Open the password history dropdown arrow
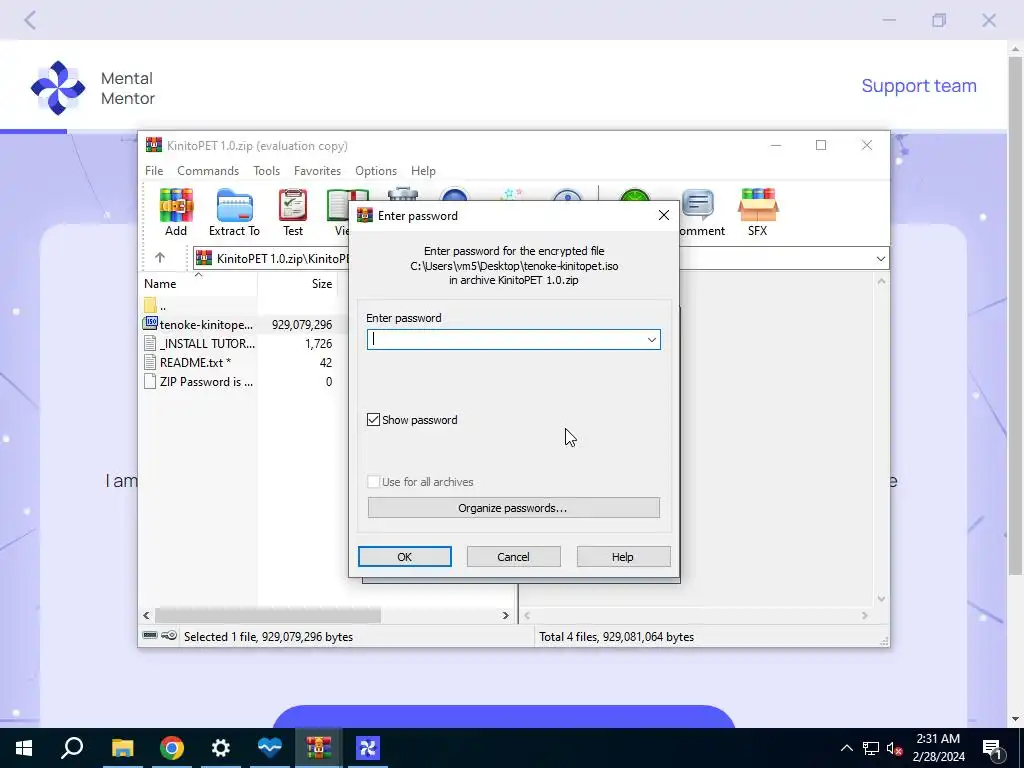1024x768 pixels. (651, 340)
